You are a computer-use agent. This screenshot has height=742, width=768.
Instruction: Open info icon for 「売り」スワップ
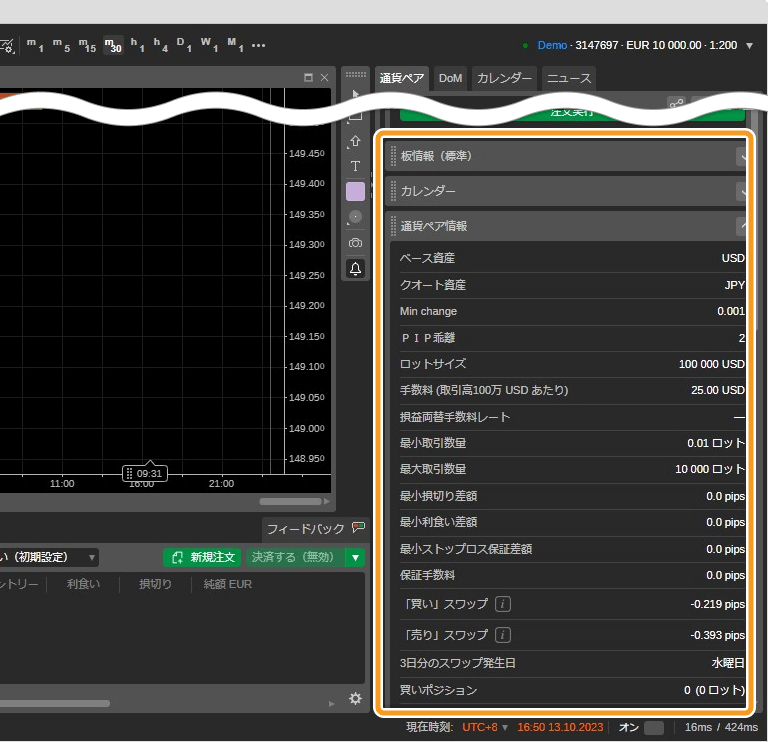[503, 635]
